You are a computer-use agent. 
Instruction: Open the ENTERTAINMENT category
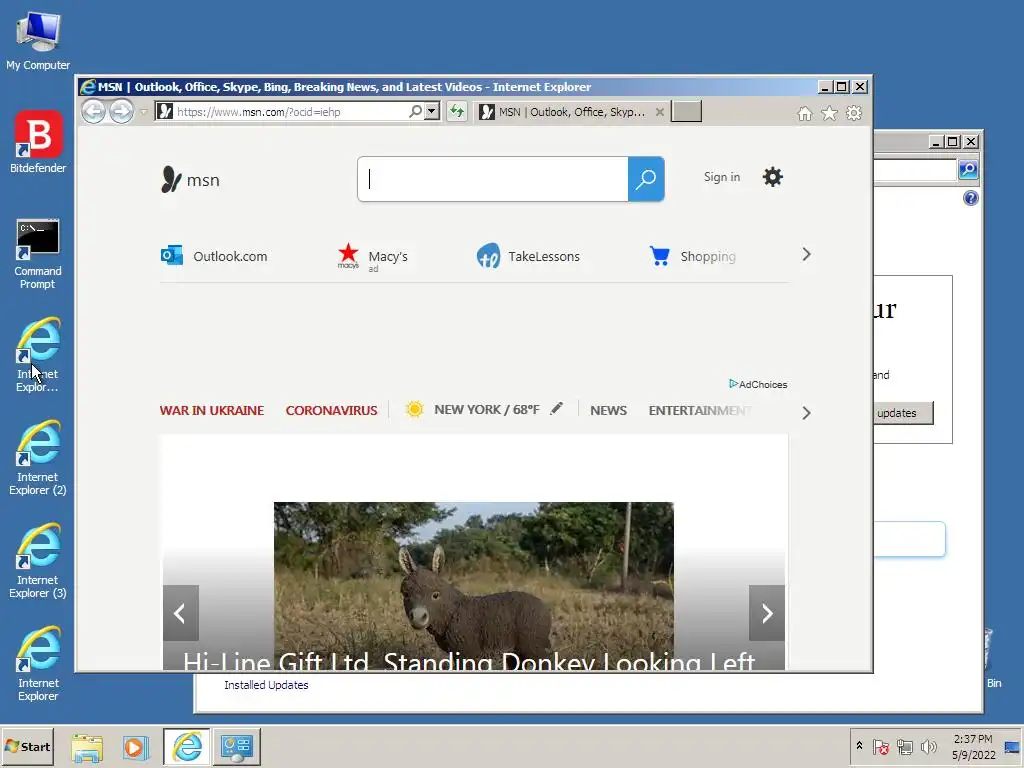tap(700, 410)
